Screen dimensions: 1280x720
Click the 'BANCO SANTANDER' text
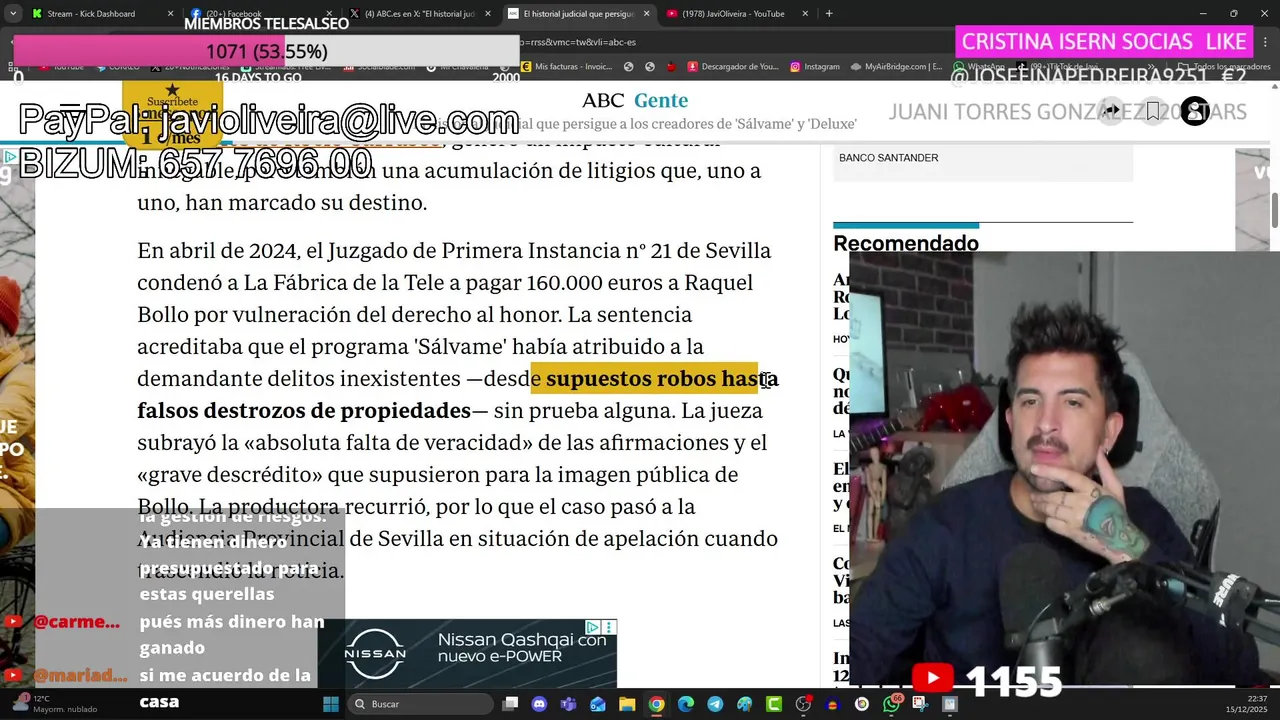coord(888,158)
